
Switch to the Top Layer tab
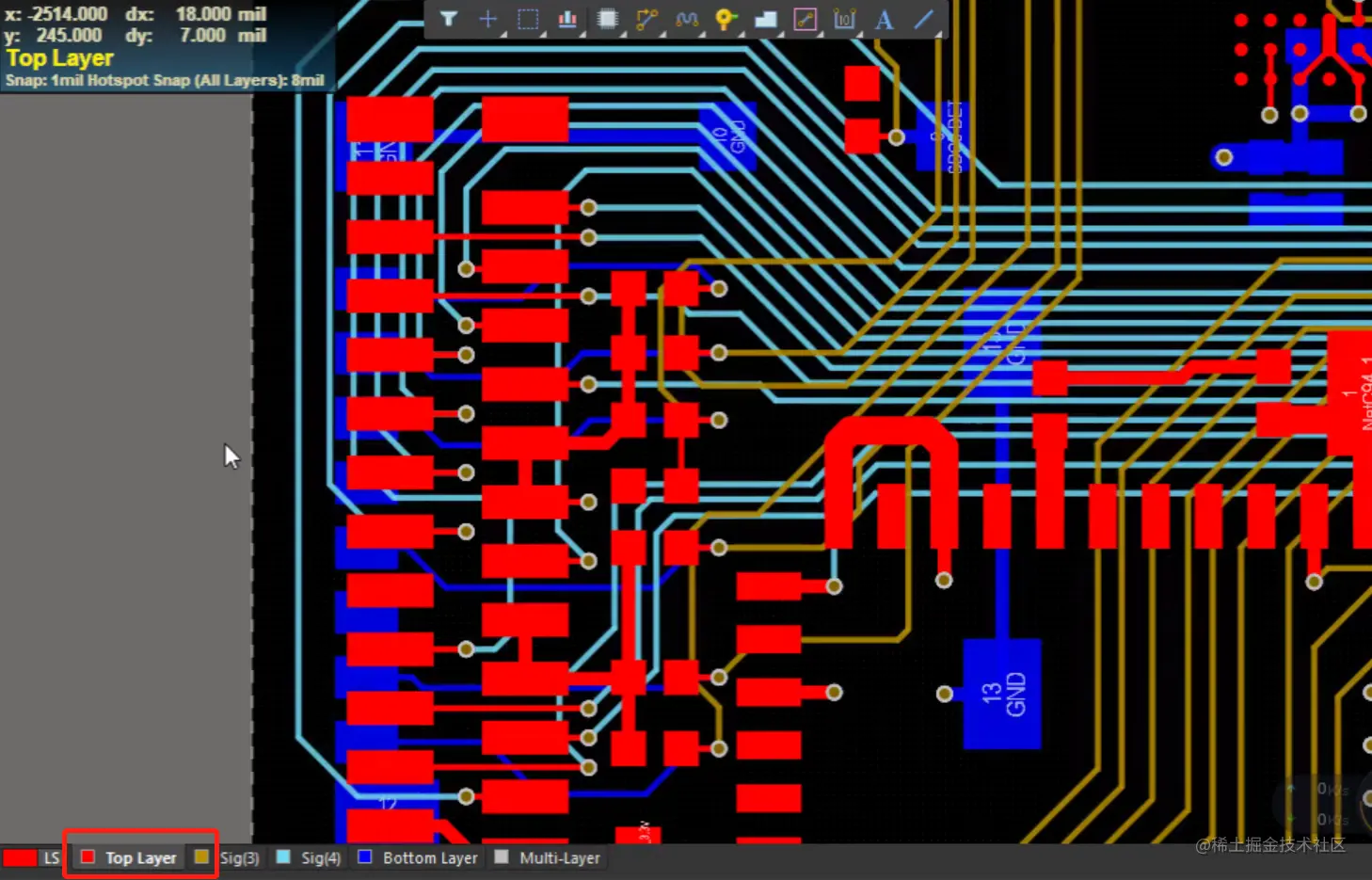click(130, 857)
